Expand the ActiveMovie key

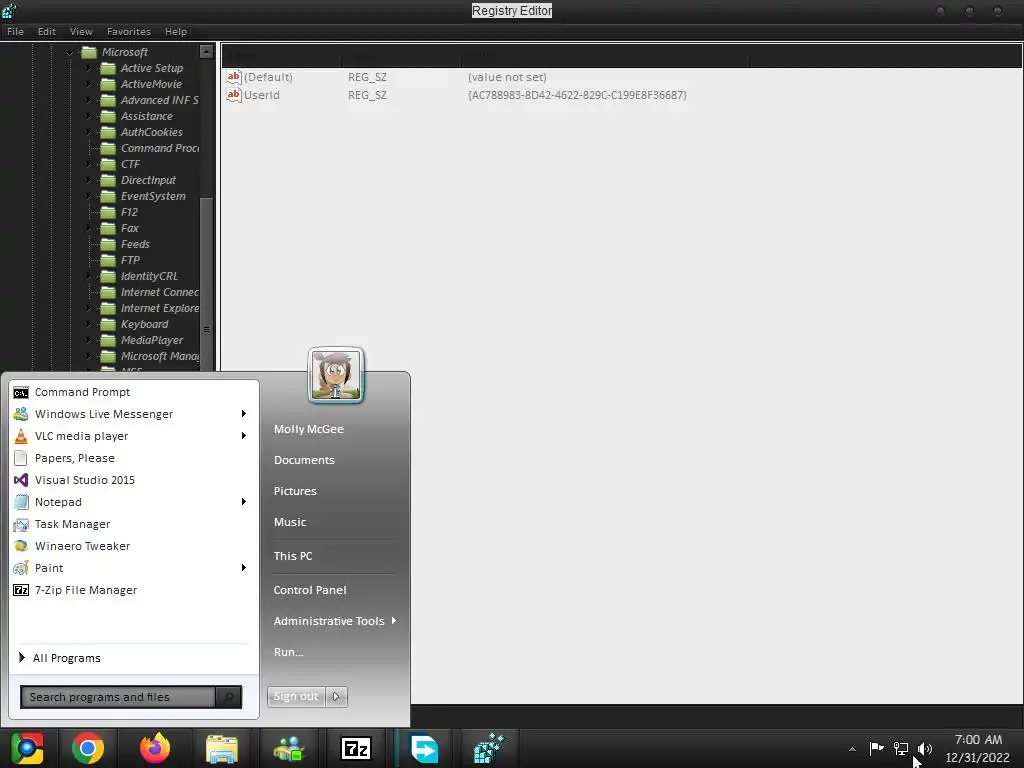[x=89, y=84]
